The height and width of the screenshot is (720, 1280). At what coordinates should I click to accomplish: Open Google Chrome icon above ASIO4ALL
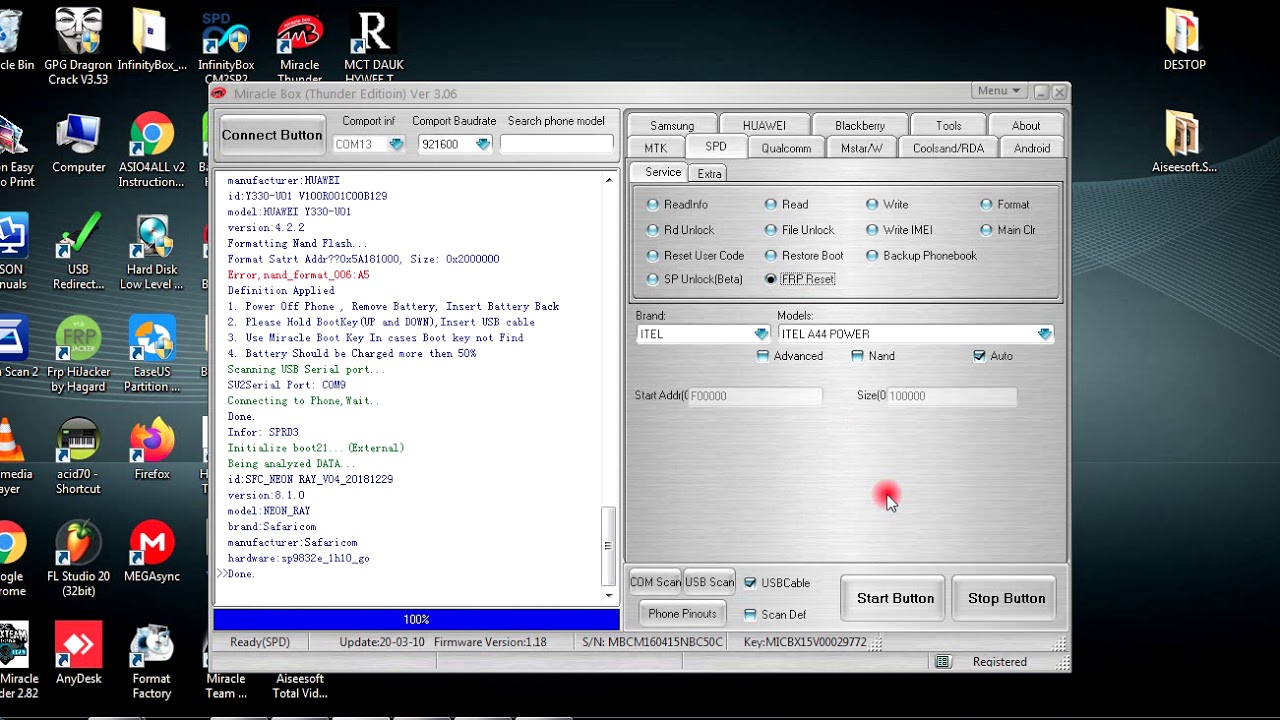152,133
